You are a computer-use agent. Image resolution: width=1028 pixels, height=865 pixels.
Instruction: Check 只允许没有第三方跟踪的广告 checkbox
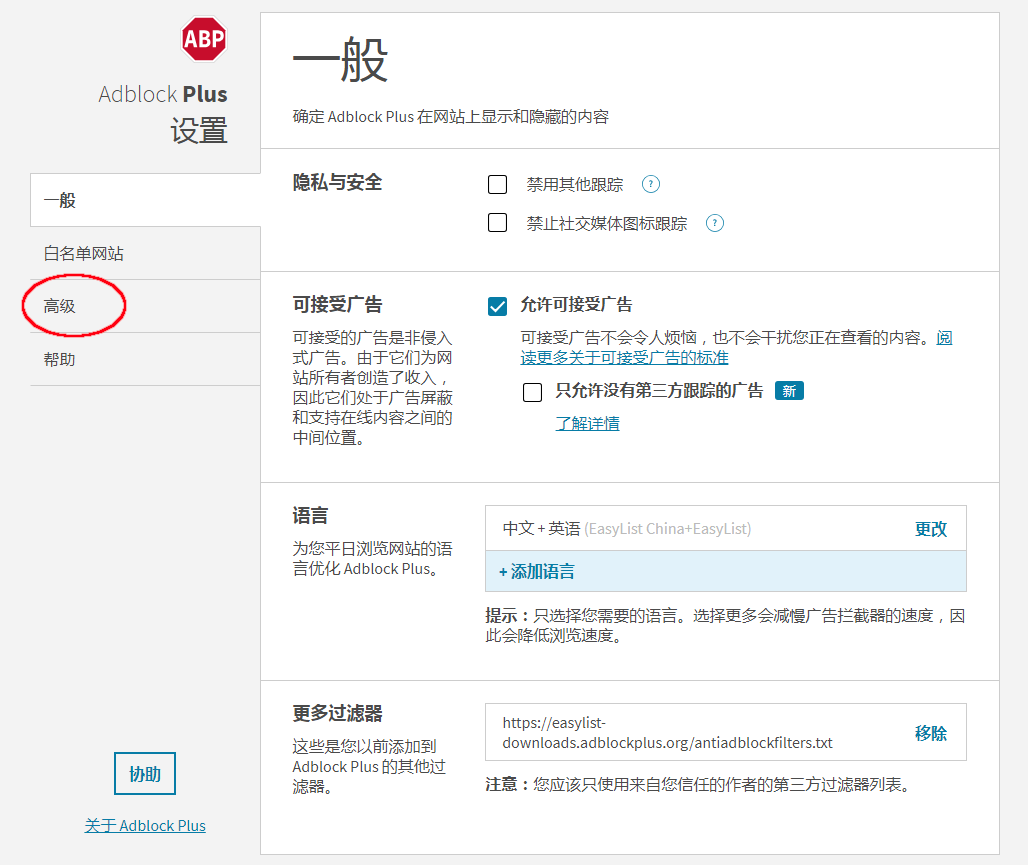(x=532, y=392)
